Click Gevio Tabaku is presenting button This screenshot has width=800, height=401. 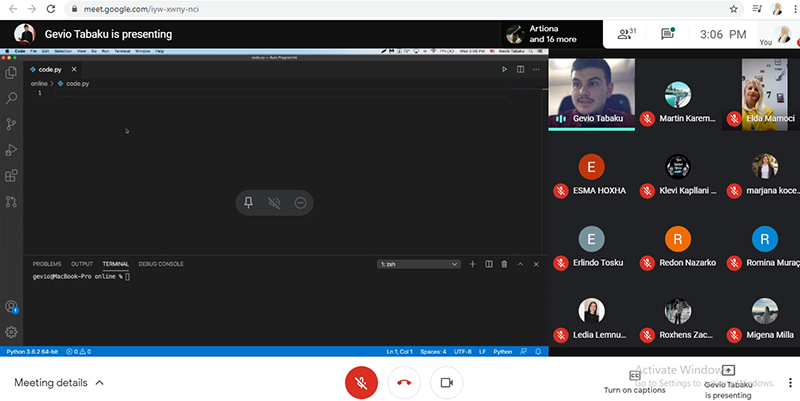(728, 381)
